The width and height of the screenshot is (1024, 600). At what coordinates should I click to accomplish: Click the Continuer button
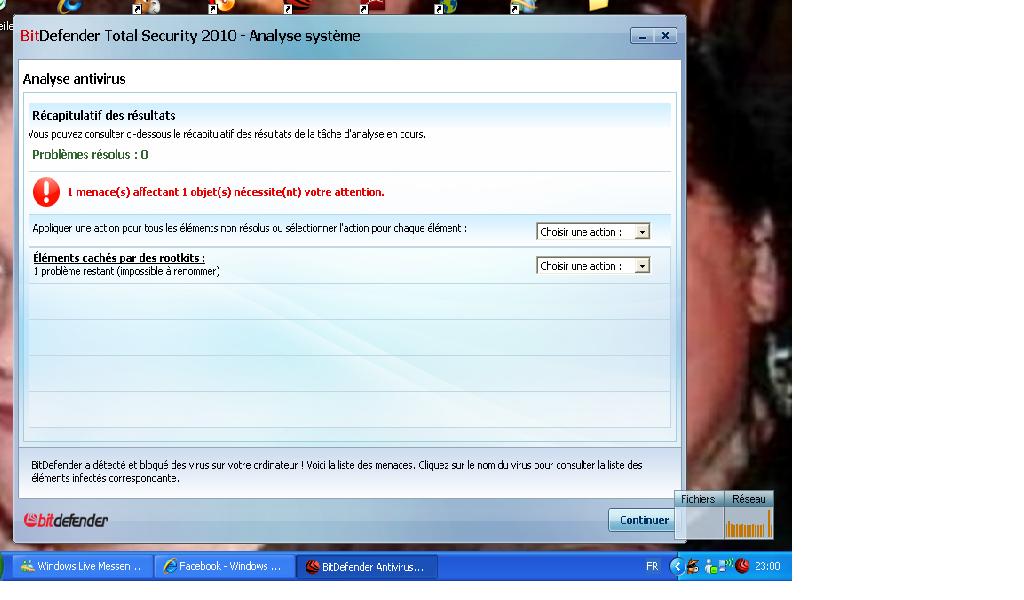[x=644, y=520]
